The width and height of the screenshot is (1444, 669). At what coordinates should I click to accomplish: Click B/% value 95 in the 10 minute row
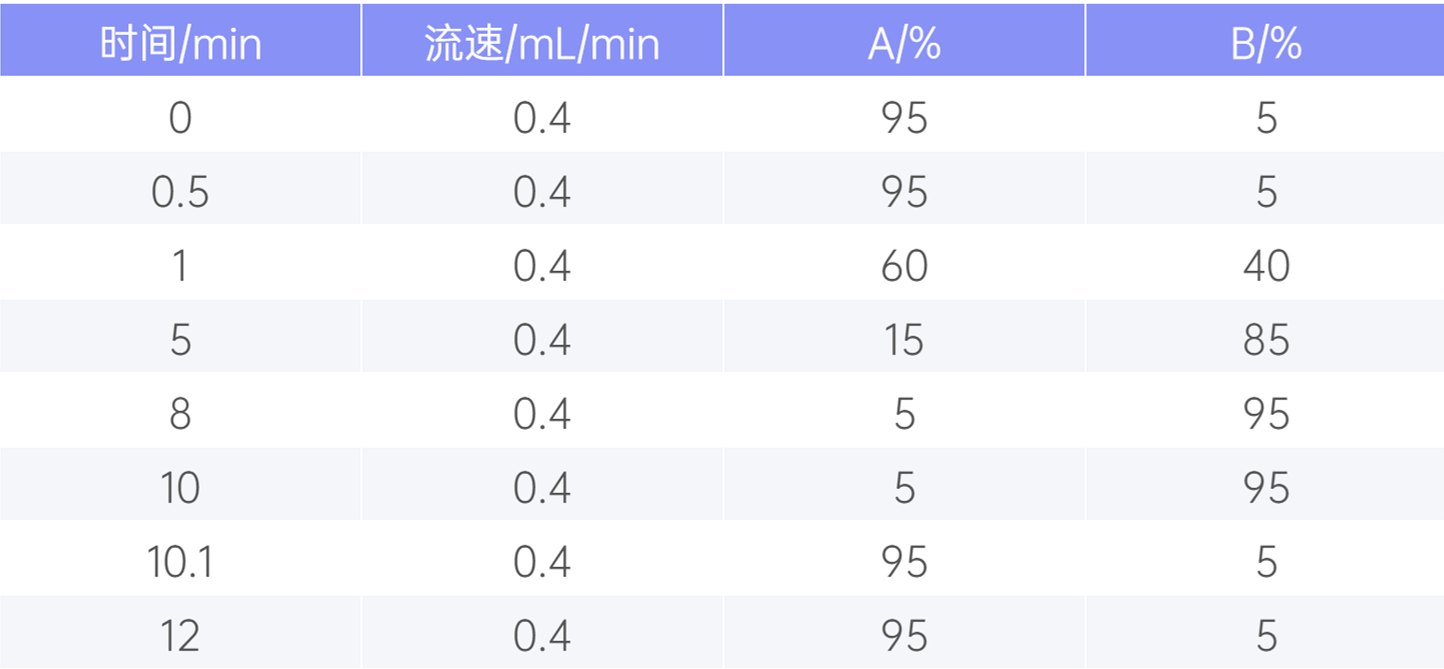point(1266,488)
